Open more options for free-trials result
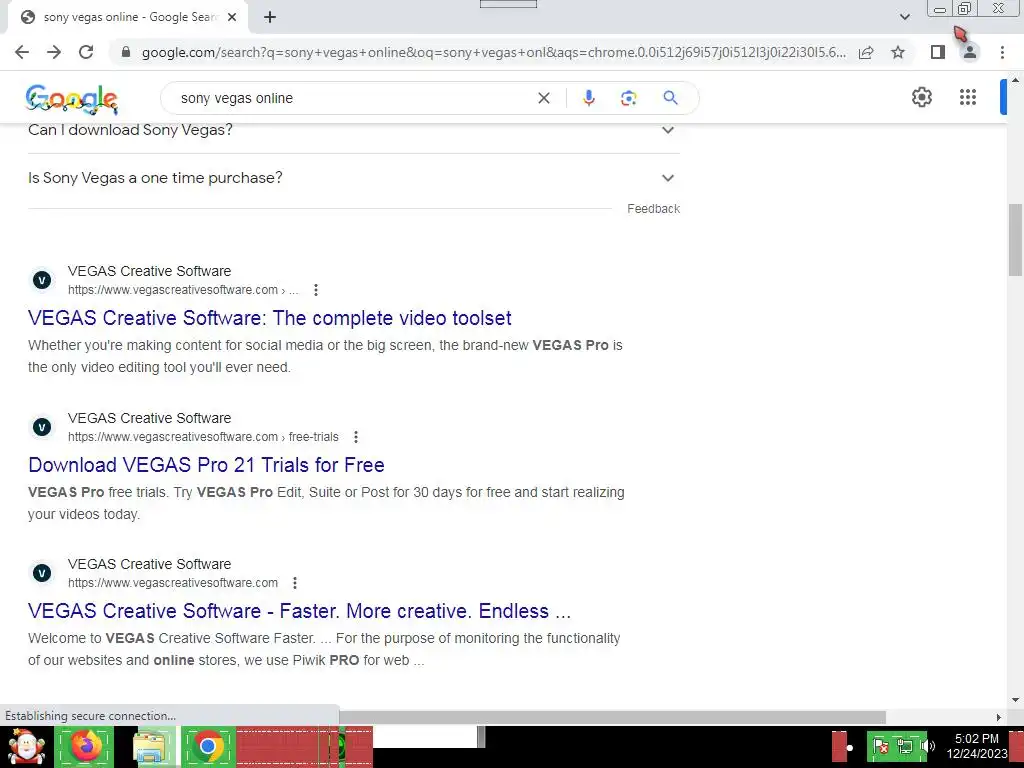Image resolution: width=1024 pixels, height=768 pixels. click(355, 437)
